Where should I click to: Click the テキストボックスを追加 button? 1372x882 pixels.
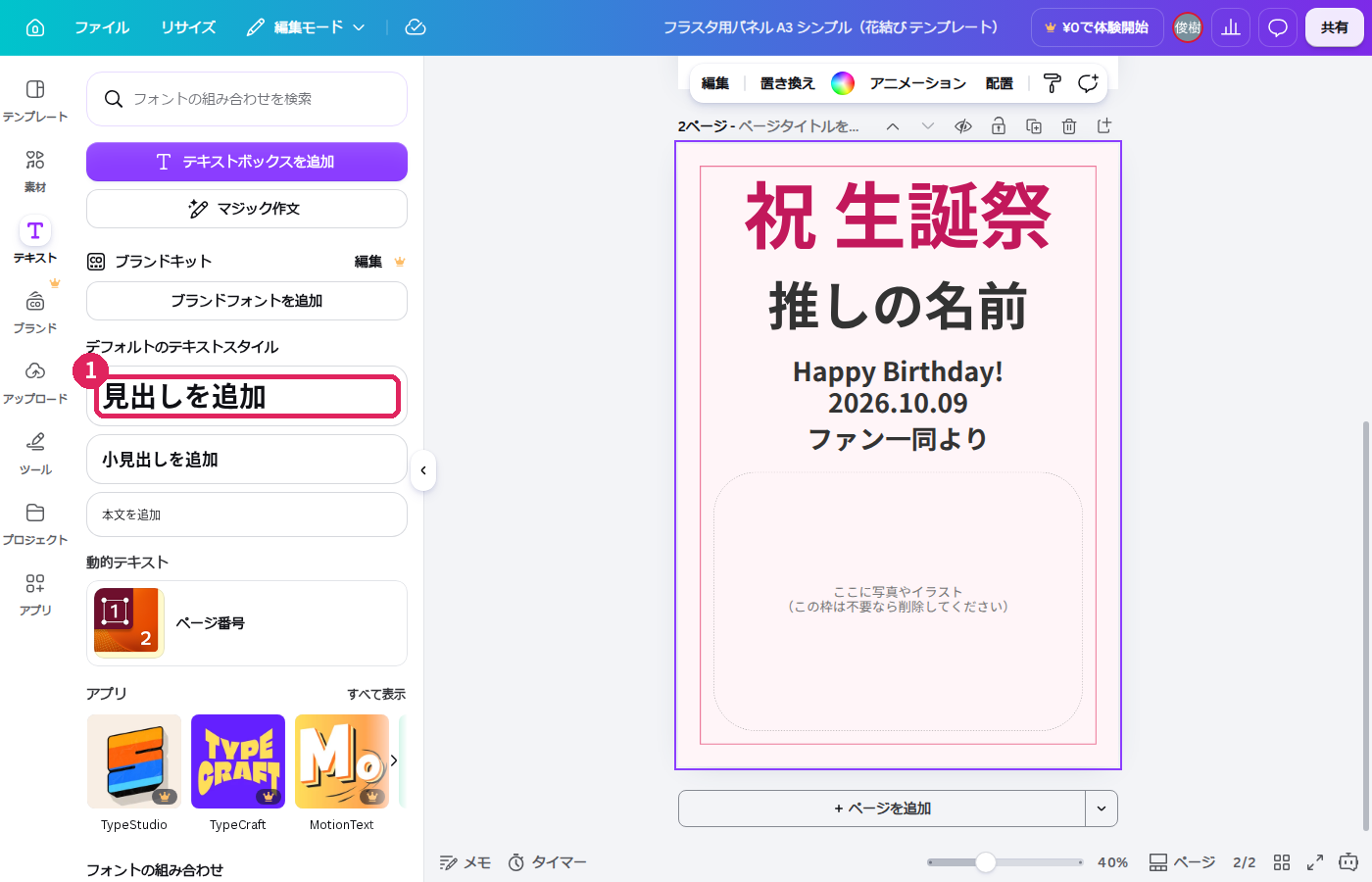[x=247, y=162]
